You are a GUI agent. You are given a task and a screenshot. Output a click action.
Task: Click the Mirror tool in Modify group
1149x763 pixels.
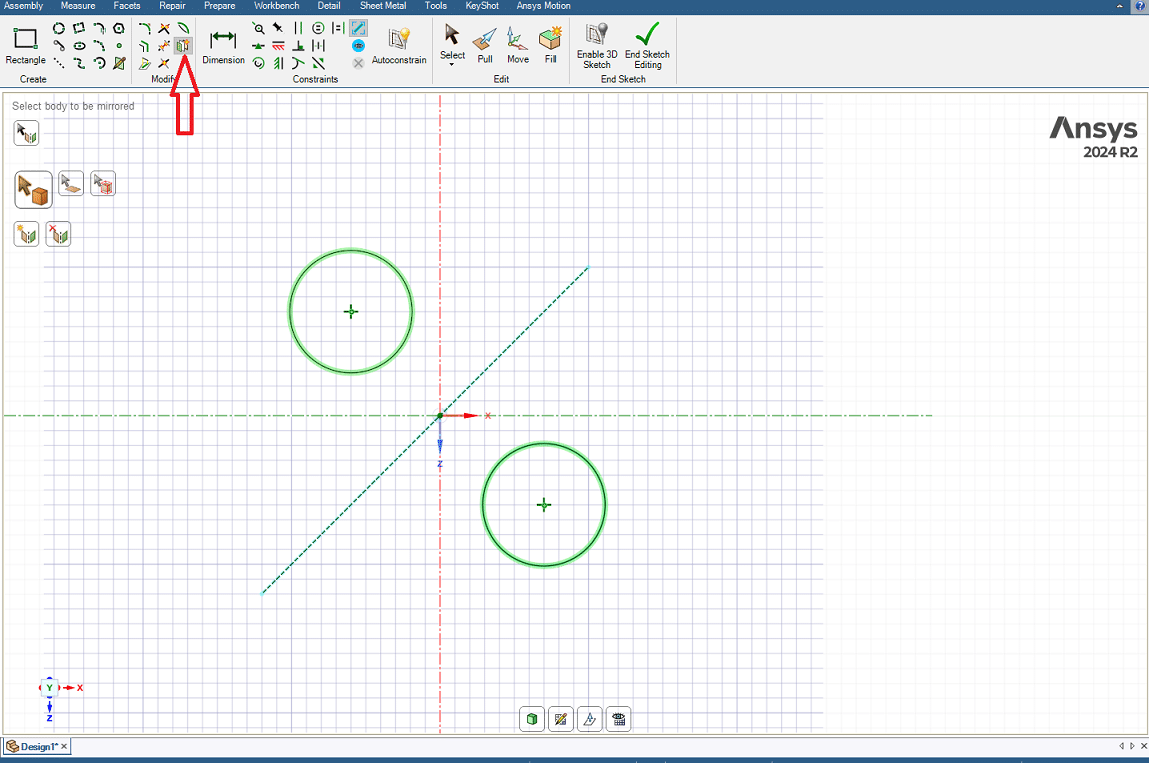(183, 46)
